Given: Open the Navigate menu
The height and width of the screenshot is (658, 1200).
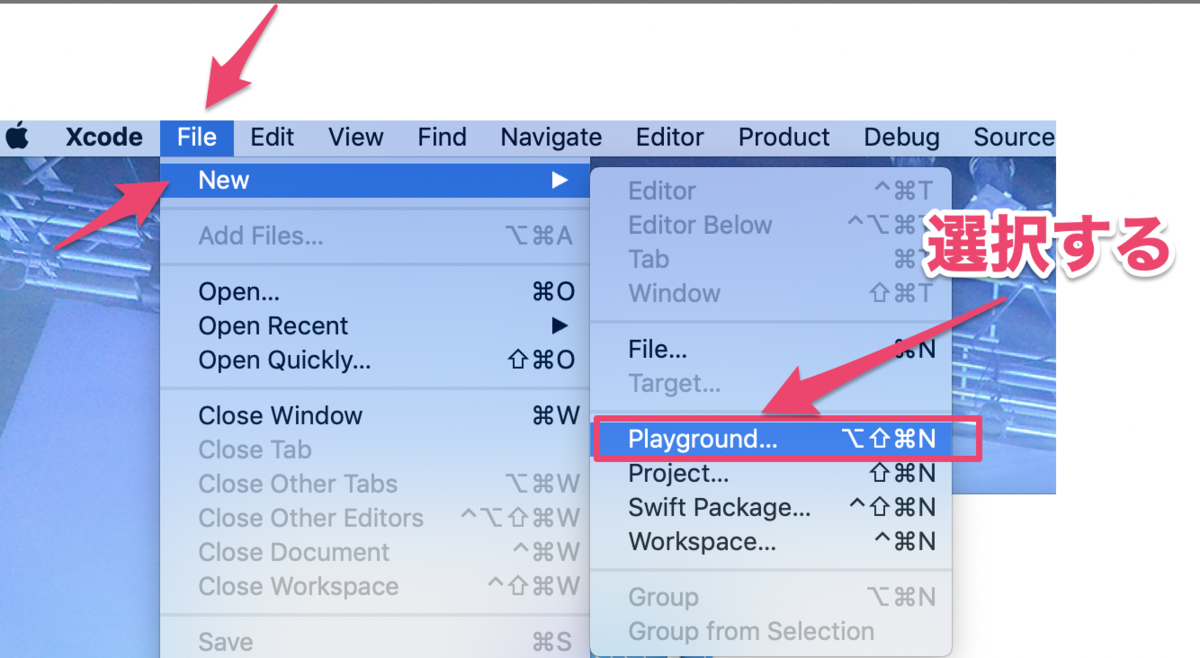Looking at the screenshot, I should [551, 137].
